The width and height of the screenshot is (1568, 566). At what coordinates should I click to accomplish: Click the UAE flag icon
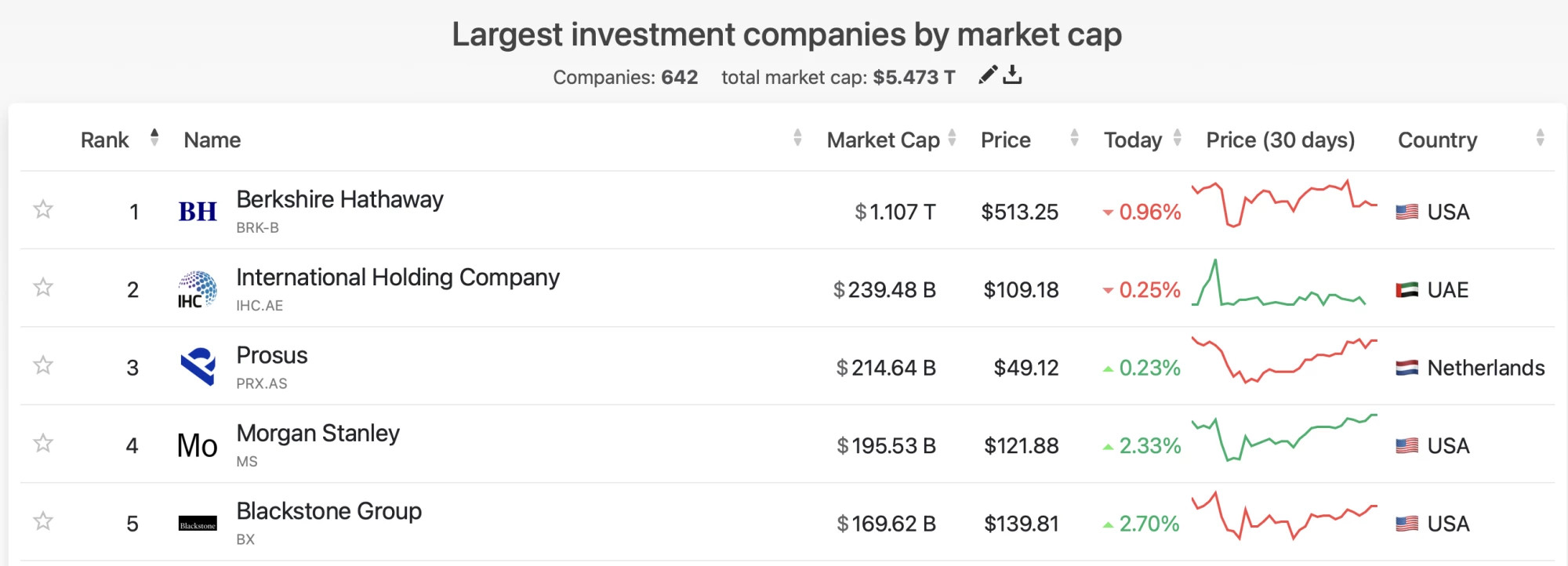coord(1407,290)
